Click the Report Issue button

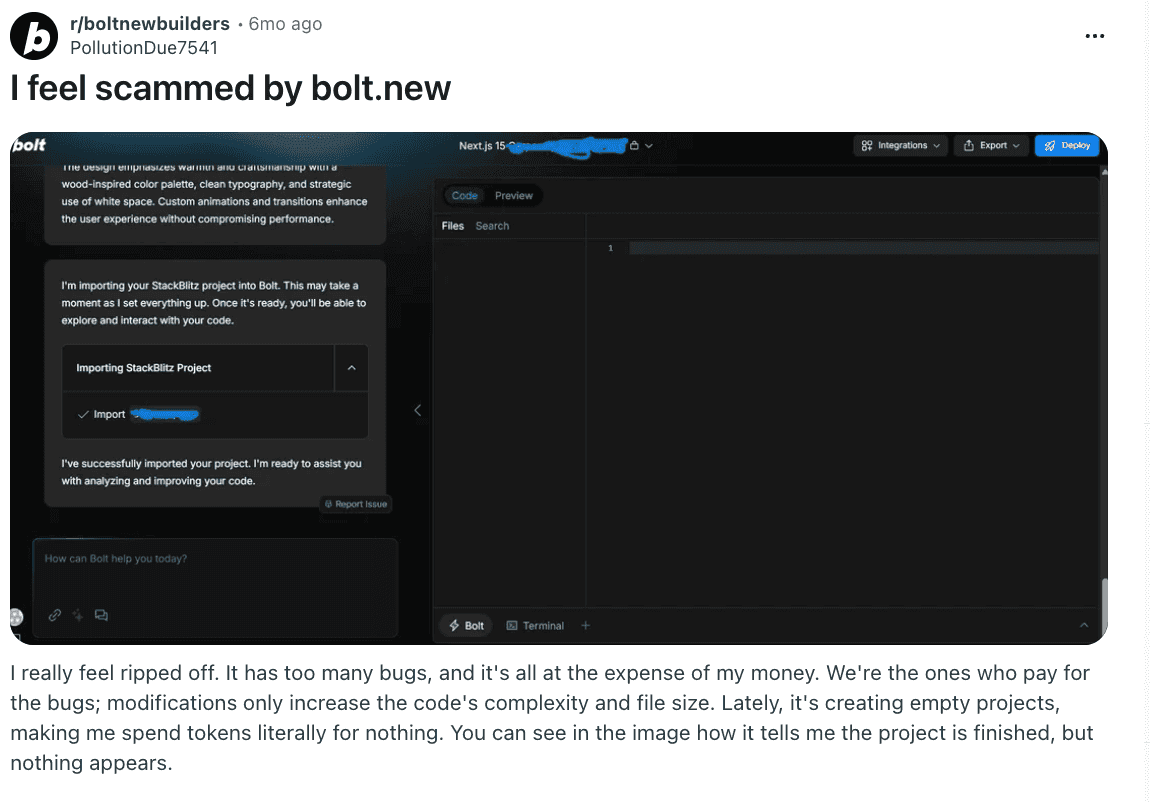355,504
